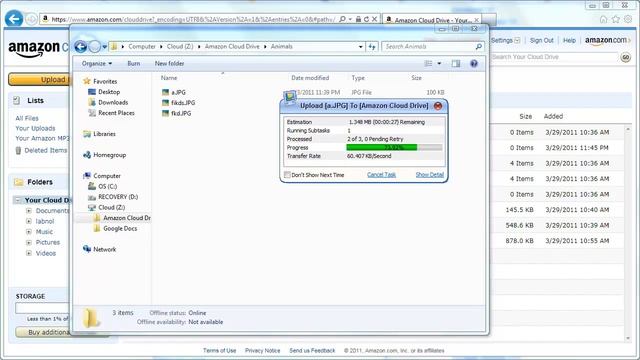Click browser back arrow button
The width and height of the screenshot is (640, 360).
[x=14, y=19]
